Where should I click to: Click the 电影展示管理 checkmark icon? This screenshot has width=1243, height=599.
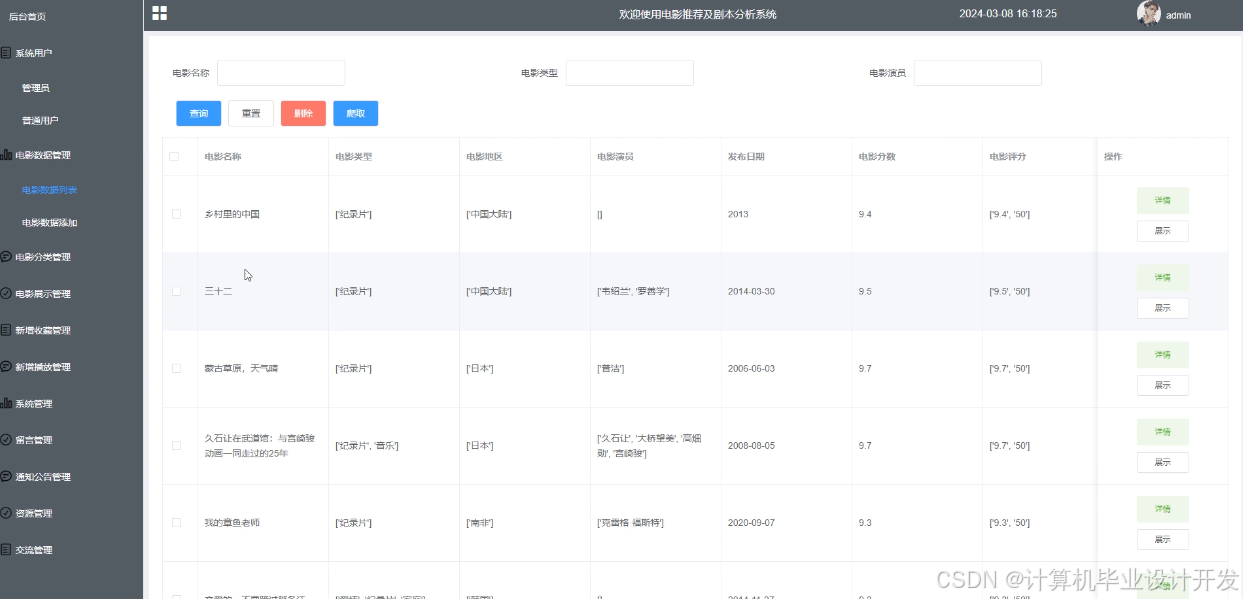(6, 294)
